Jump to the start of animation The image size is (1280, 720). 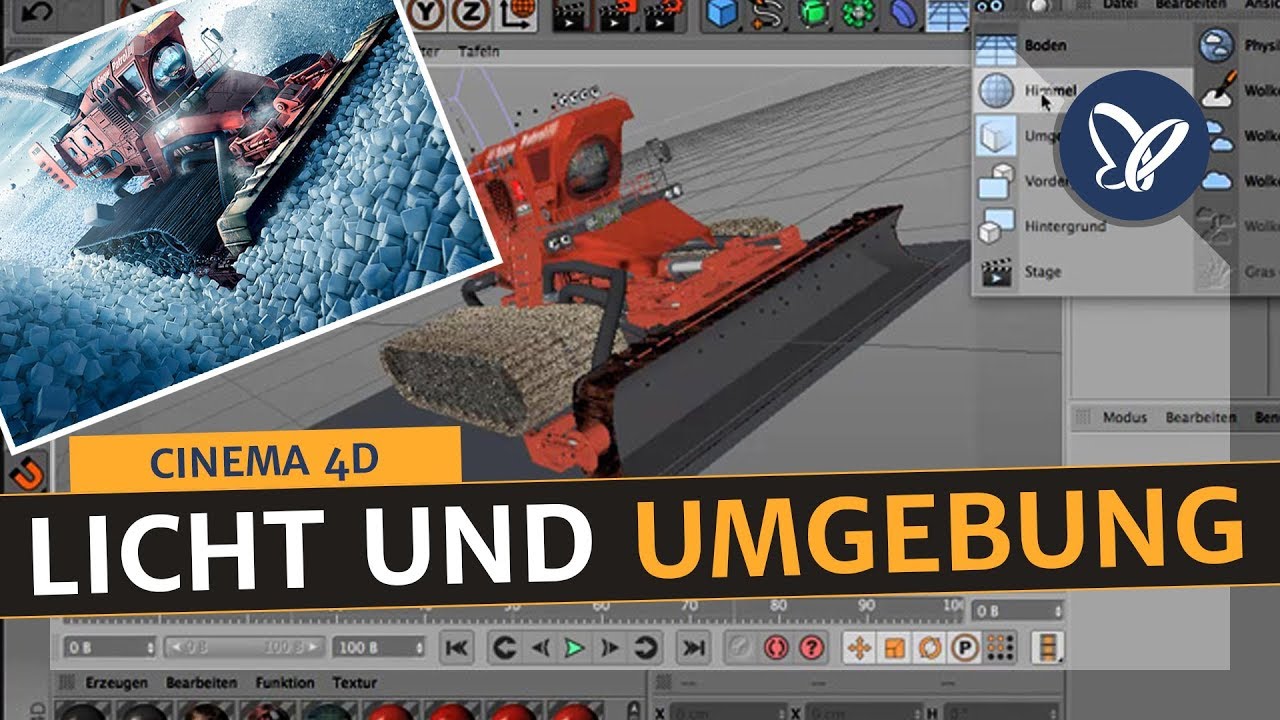point(457,648)
